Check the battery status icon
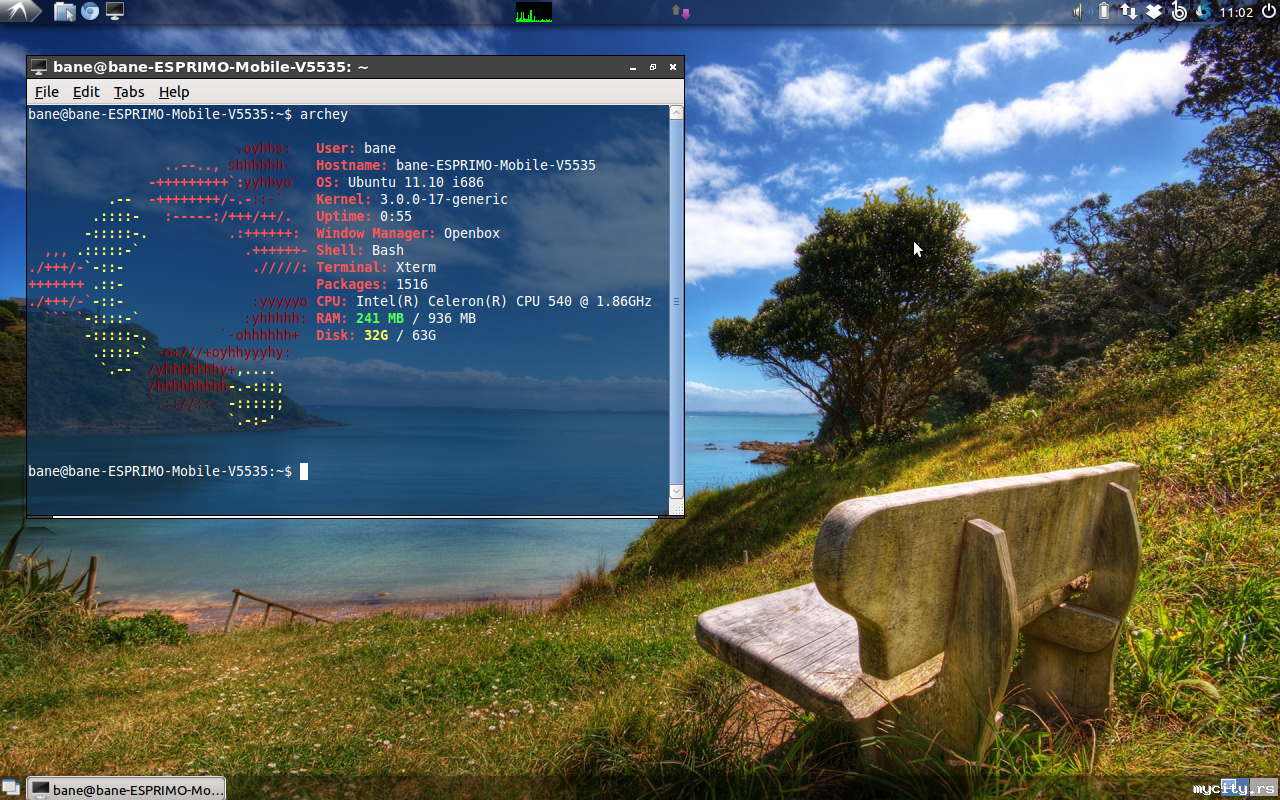1280x800 pixels. click(x=1104, y=11)
